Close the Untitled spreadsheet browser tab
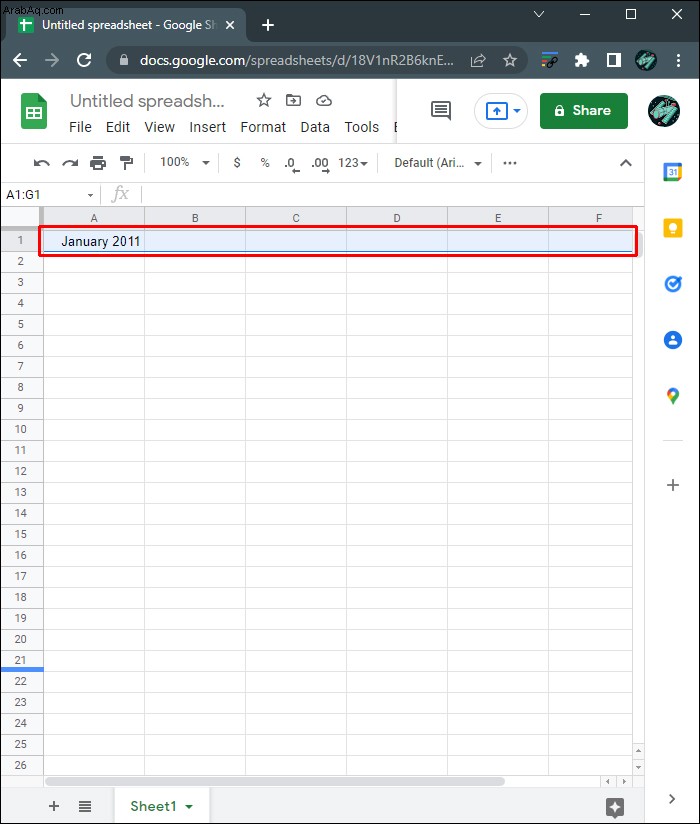 230,25
